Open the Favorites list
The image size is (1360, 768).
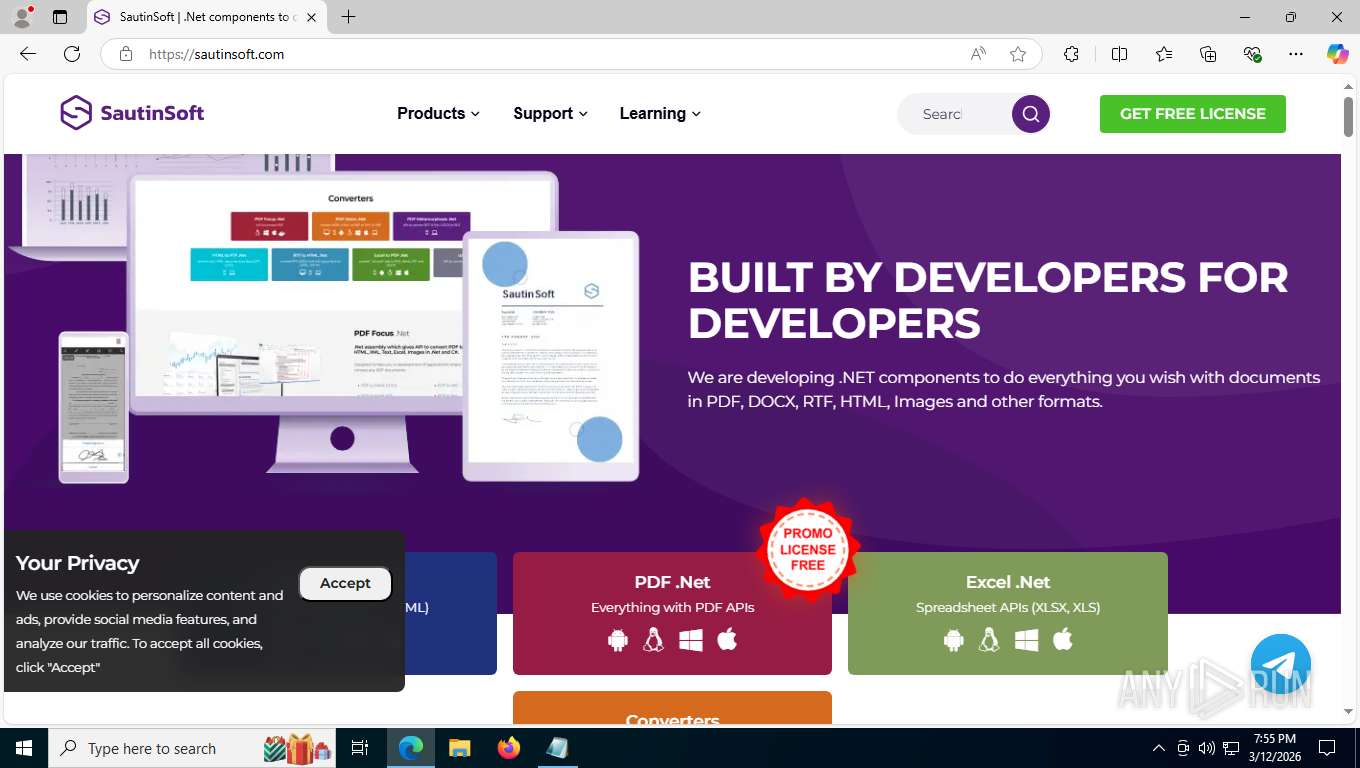(1164, 54)
